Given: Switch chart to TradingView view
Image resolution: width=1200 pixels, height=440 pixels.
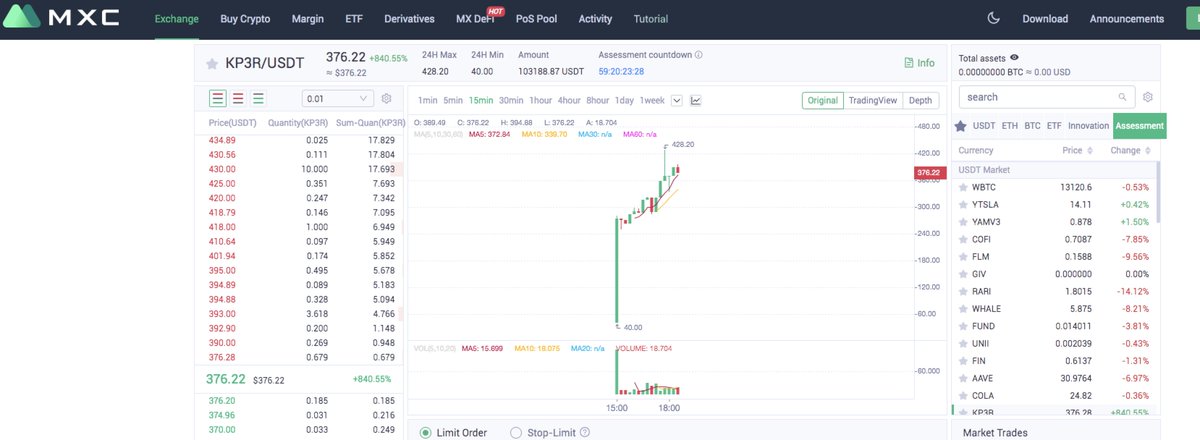Looking at the screenshot, I should [x=873, y=100].
